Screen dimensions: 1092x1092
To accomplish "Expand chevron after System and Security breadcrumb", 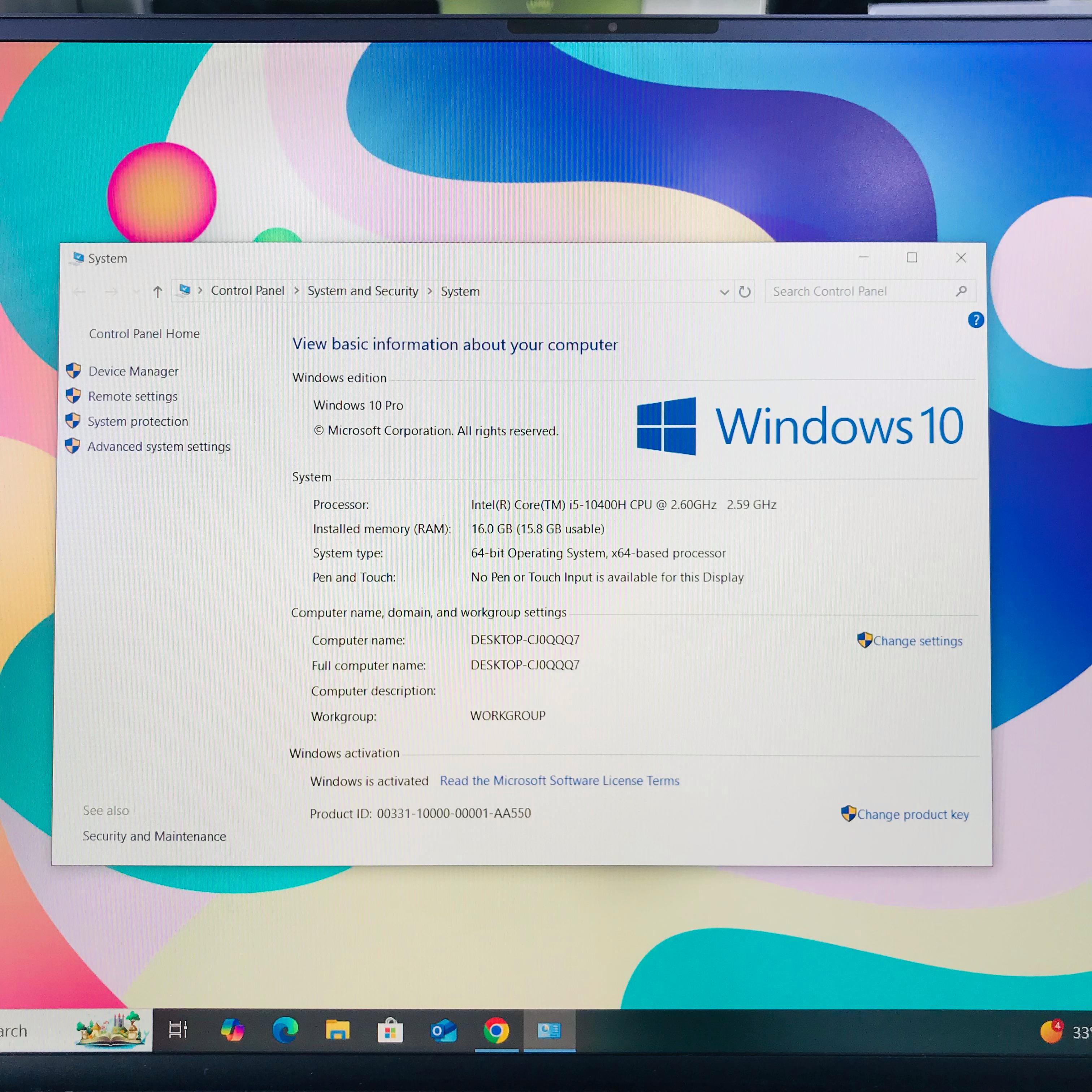I will pos(430,291).
